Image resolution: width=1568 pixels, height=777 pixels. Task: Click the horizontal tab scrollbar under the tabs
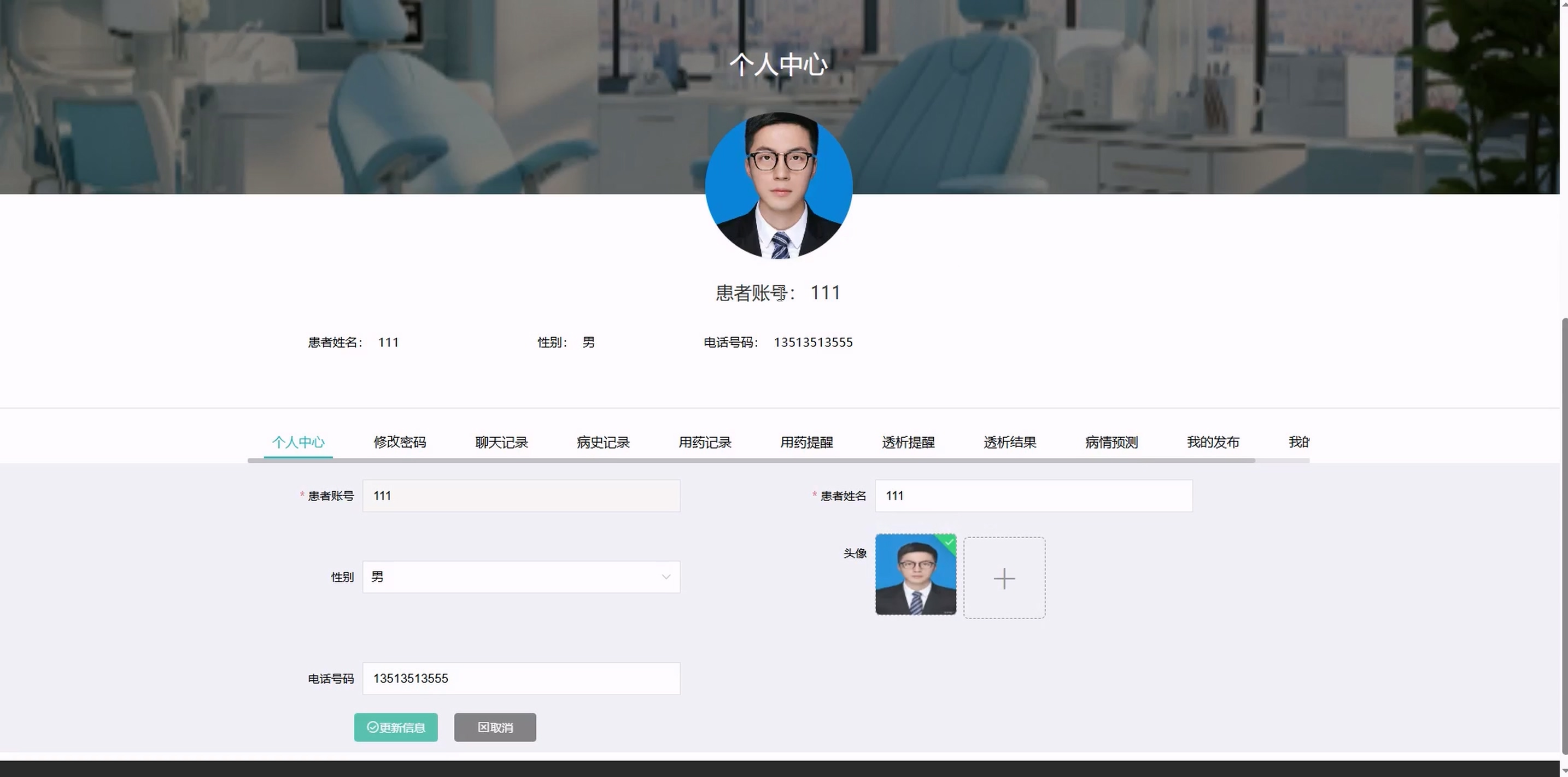751,461
